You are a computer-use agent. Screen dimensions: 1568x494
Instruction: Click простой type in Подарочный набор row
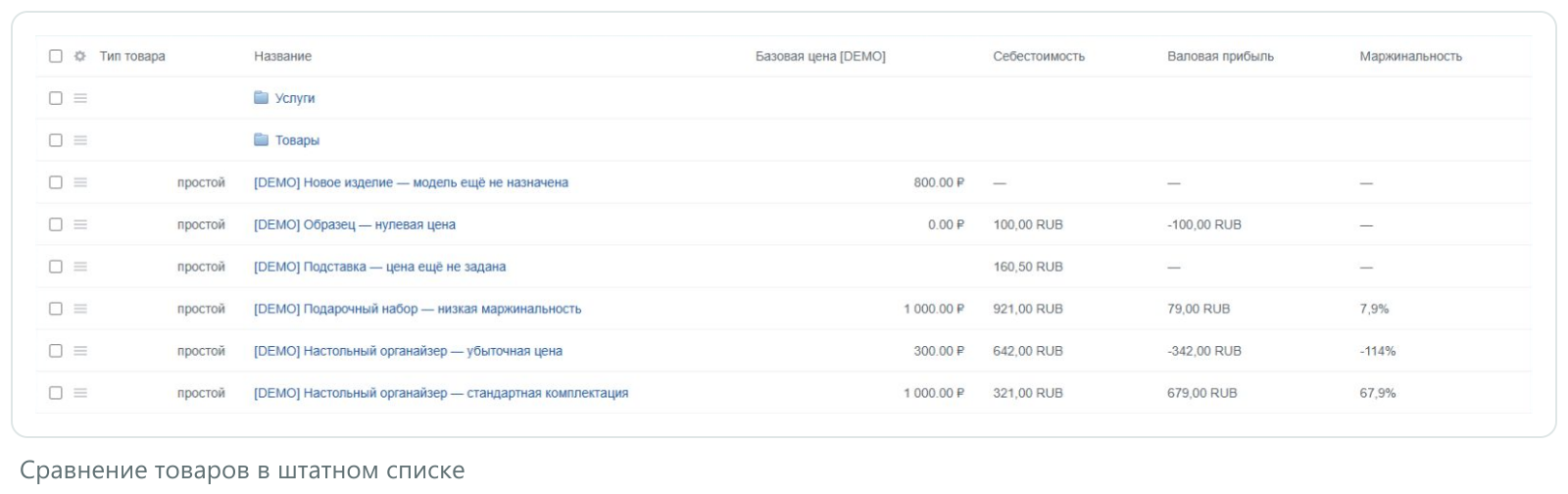tap(201, 309)
